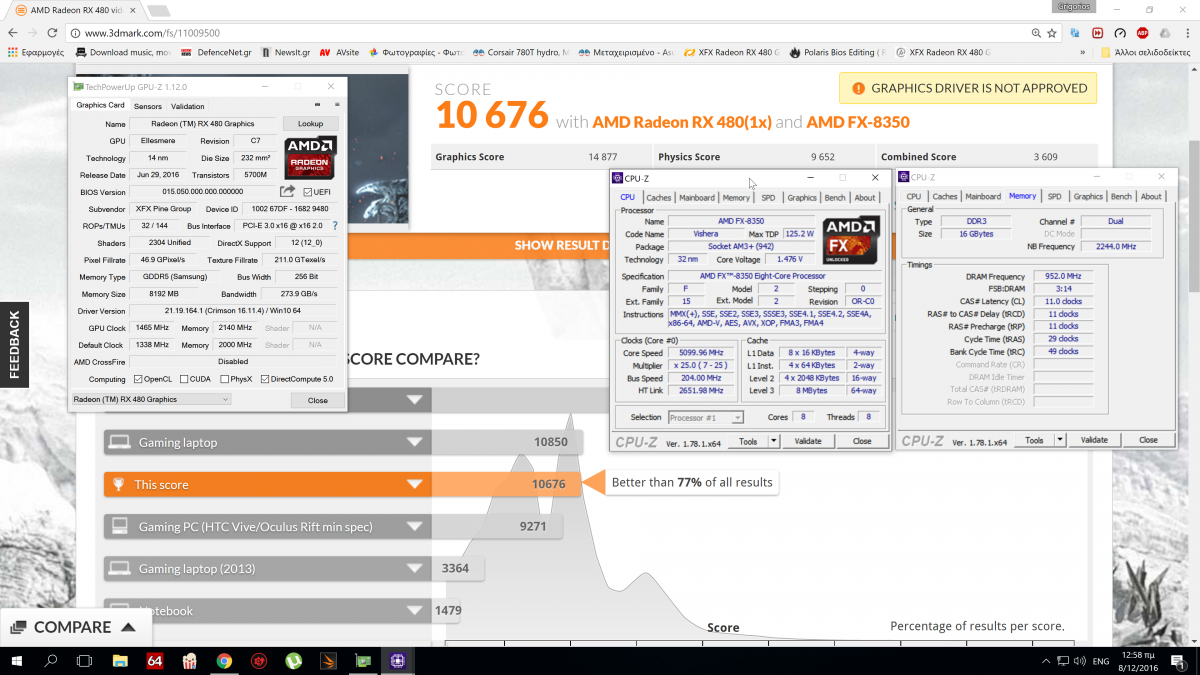
Task: Open Caches tab in the CPU-Z CPU window
Action: [x=658, y=198]
